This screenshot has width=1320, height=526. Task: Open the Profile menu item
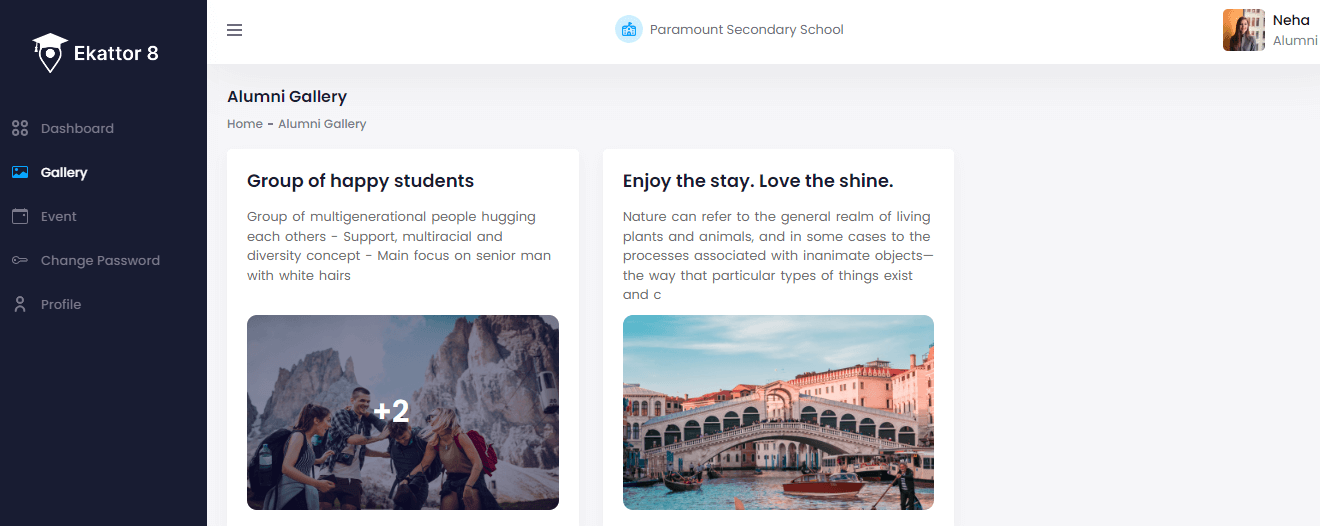61,304
